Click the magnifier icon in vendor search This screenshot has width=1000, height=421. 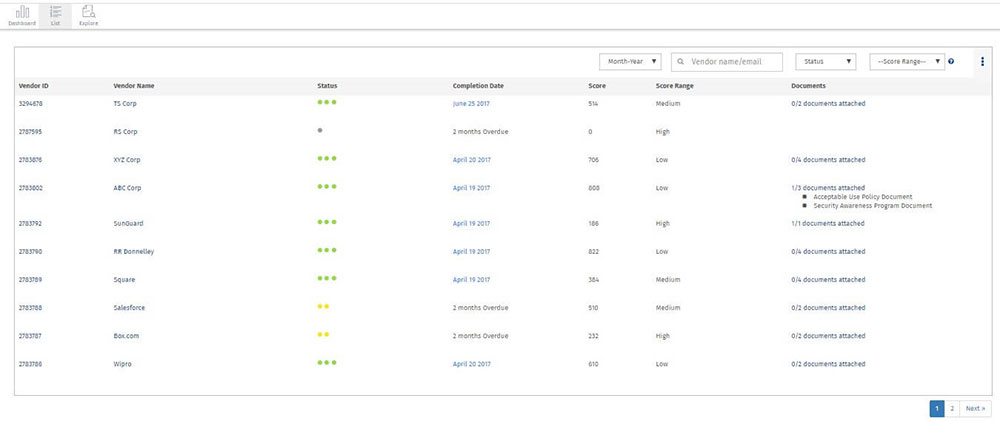[x=680, y=62]
